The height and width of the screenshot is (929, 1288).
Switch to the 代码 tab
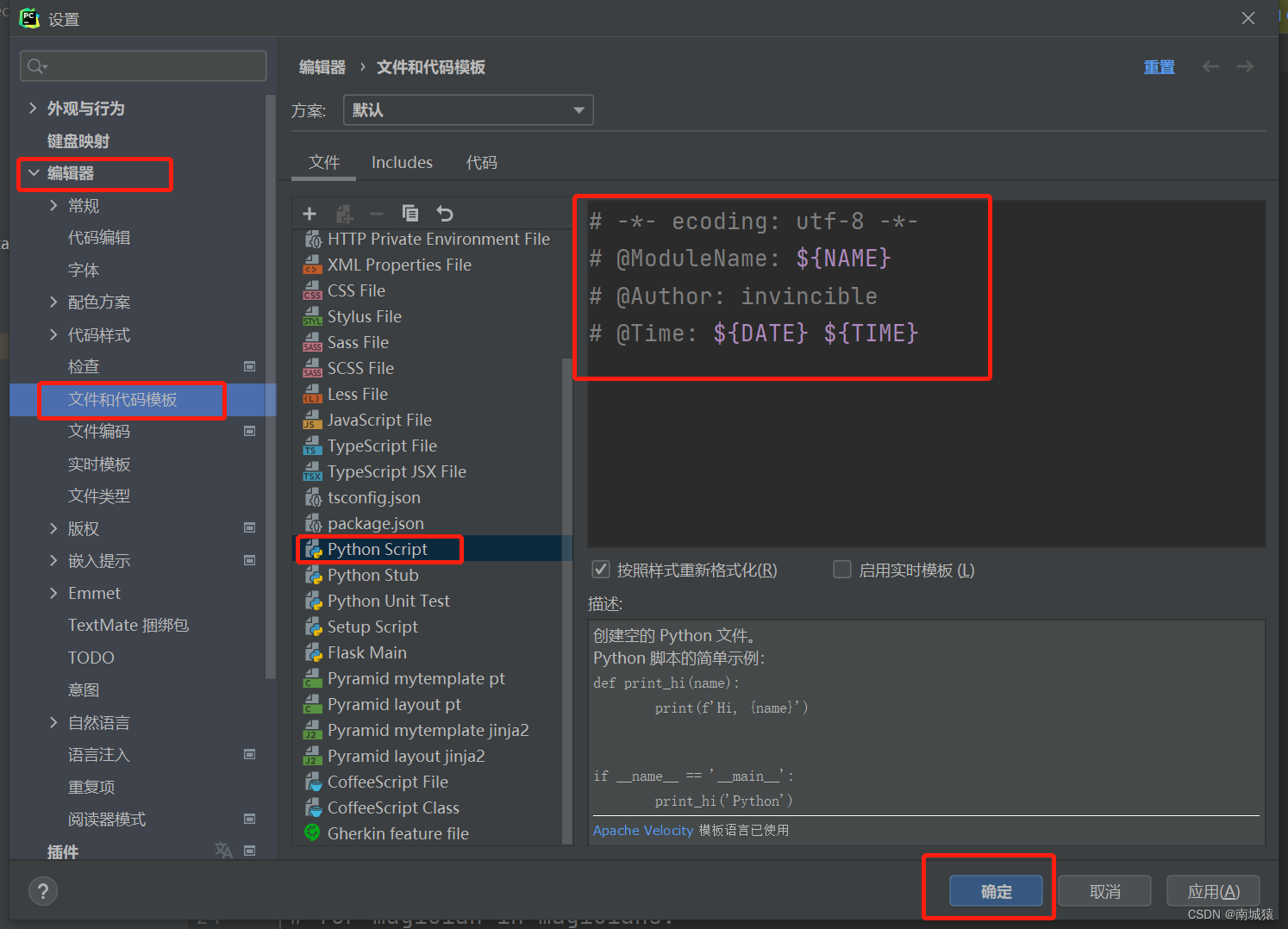tap(481, 162)
